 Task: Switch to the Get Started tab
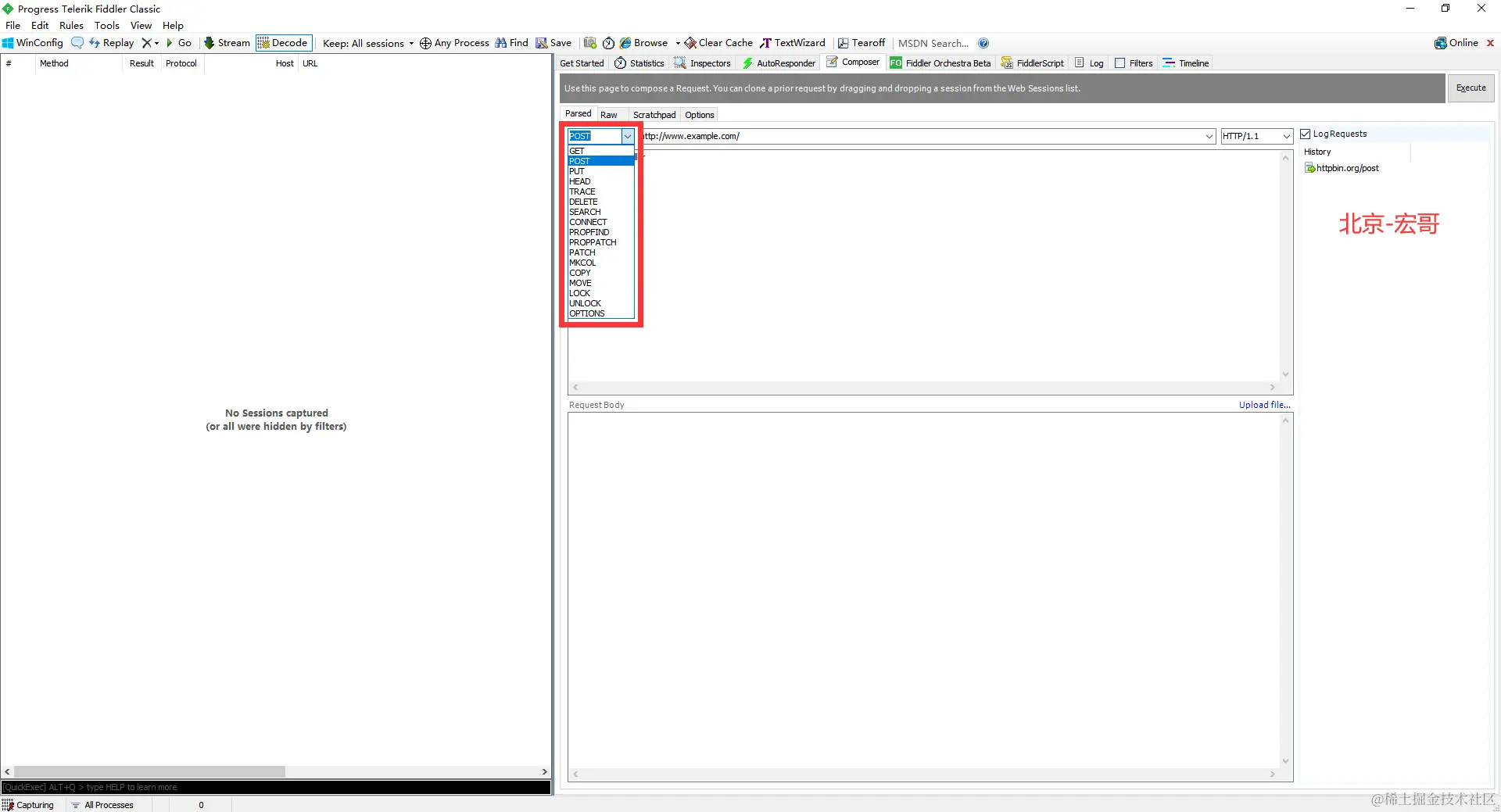click(582, 63)
